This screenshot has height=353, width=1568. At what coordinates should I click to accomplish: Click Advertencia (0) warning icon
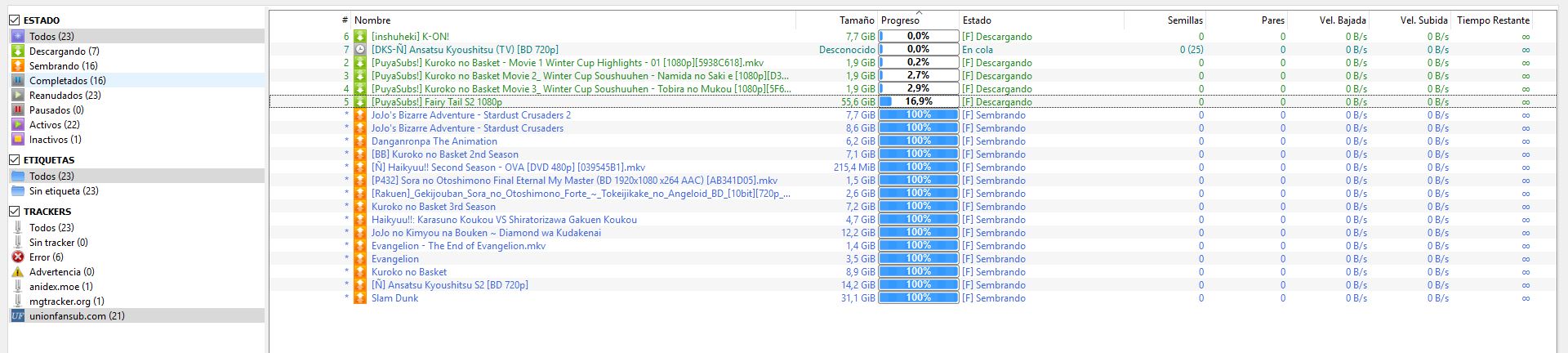click(x=18, y=272)
